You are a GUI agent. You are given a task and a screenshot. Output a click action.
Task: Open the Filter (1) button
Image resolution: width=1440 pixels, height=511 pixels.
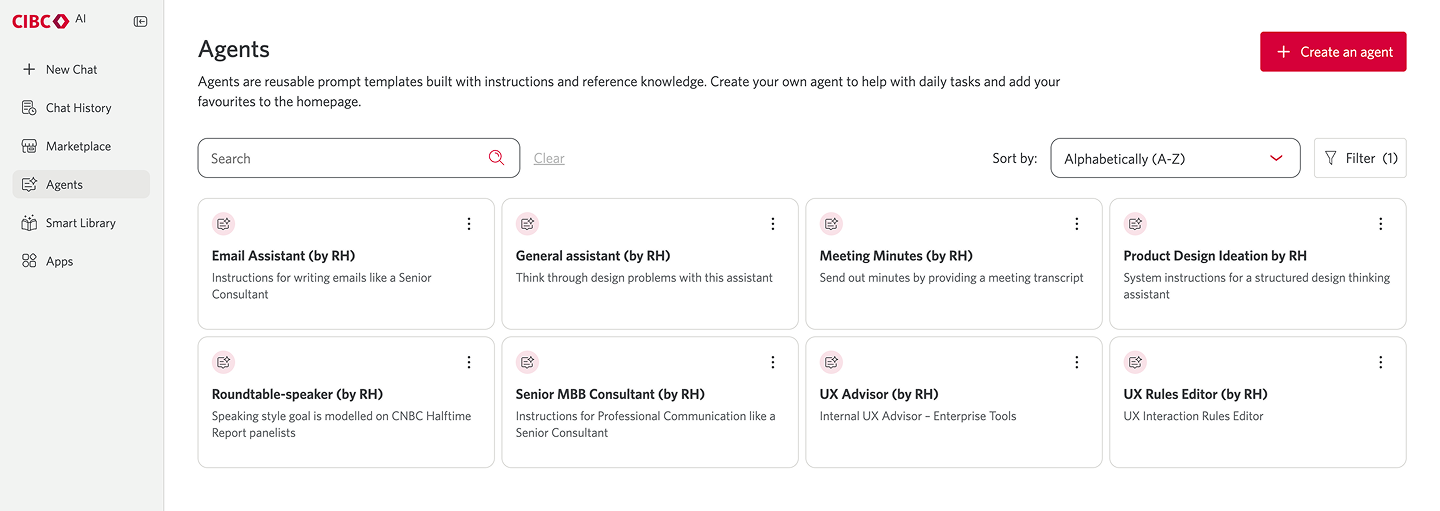coord(1360,158)
